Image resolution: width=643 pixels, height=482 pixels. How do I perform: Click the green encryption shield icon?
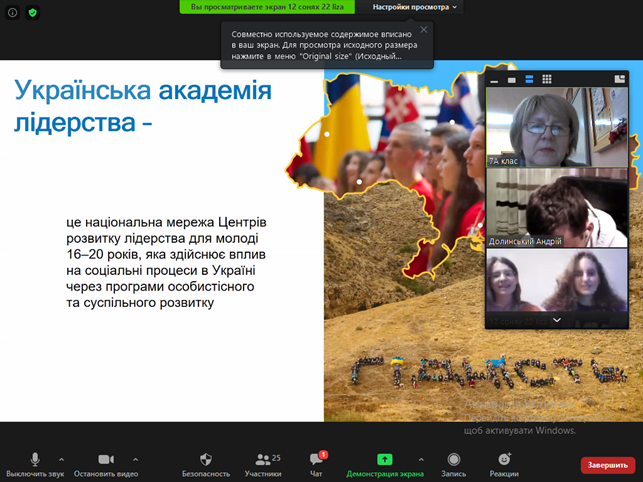(x=32, y=13)
